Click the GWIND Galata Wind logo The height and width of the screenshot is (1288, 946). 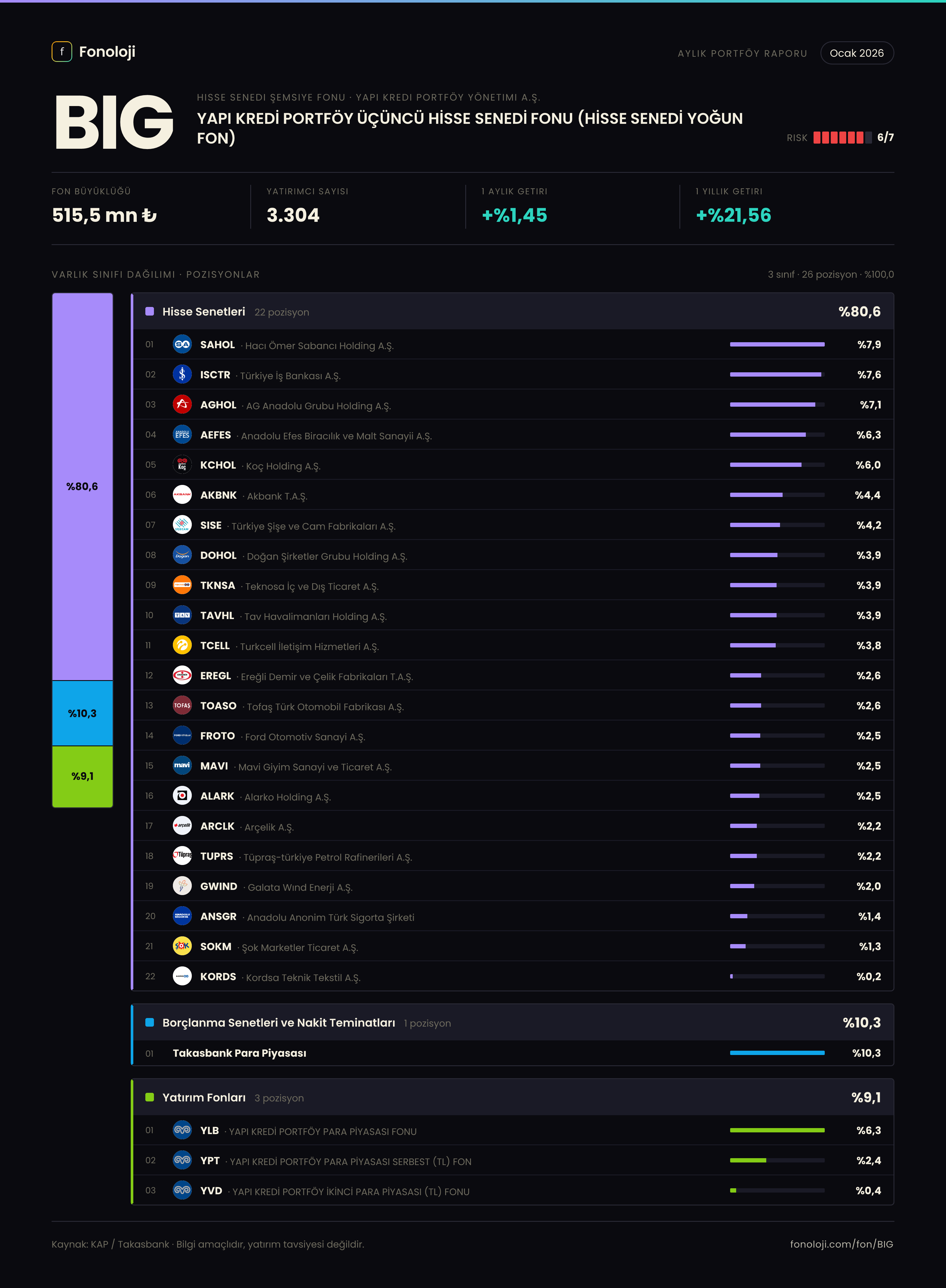[182, 886]
